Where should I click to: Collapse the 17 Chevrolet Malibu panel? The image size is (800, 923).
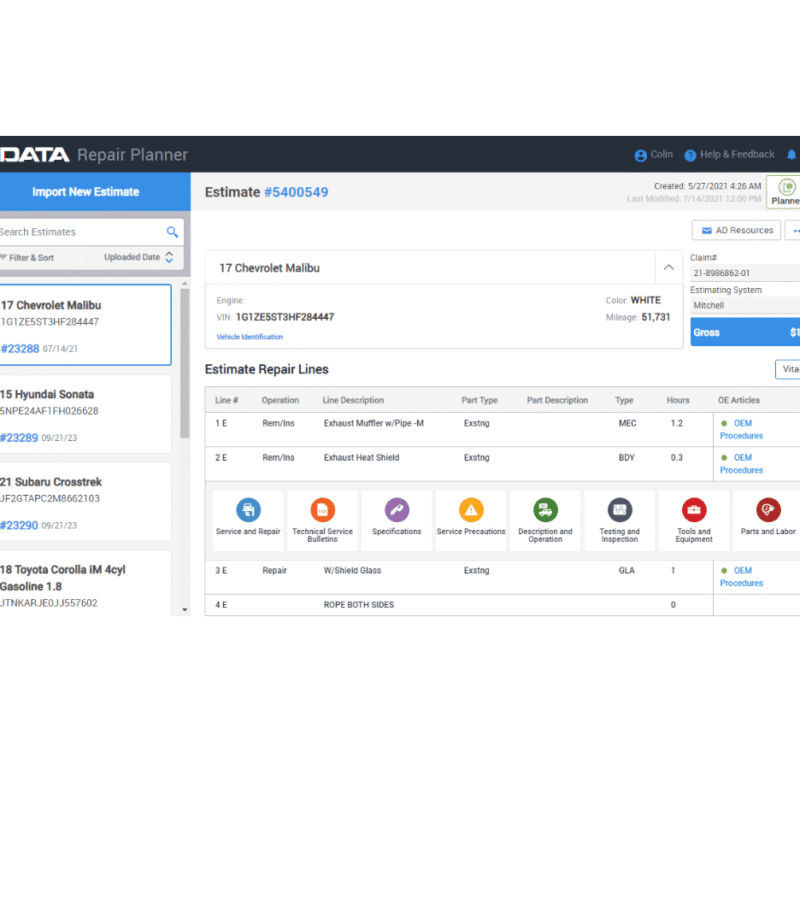click(x=669, y=267)
